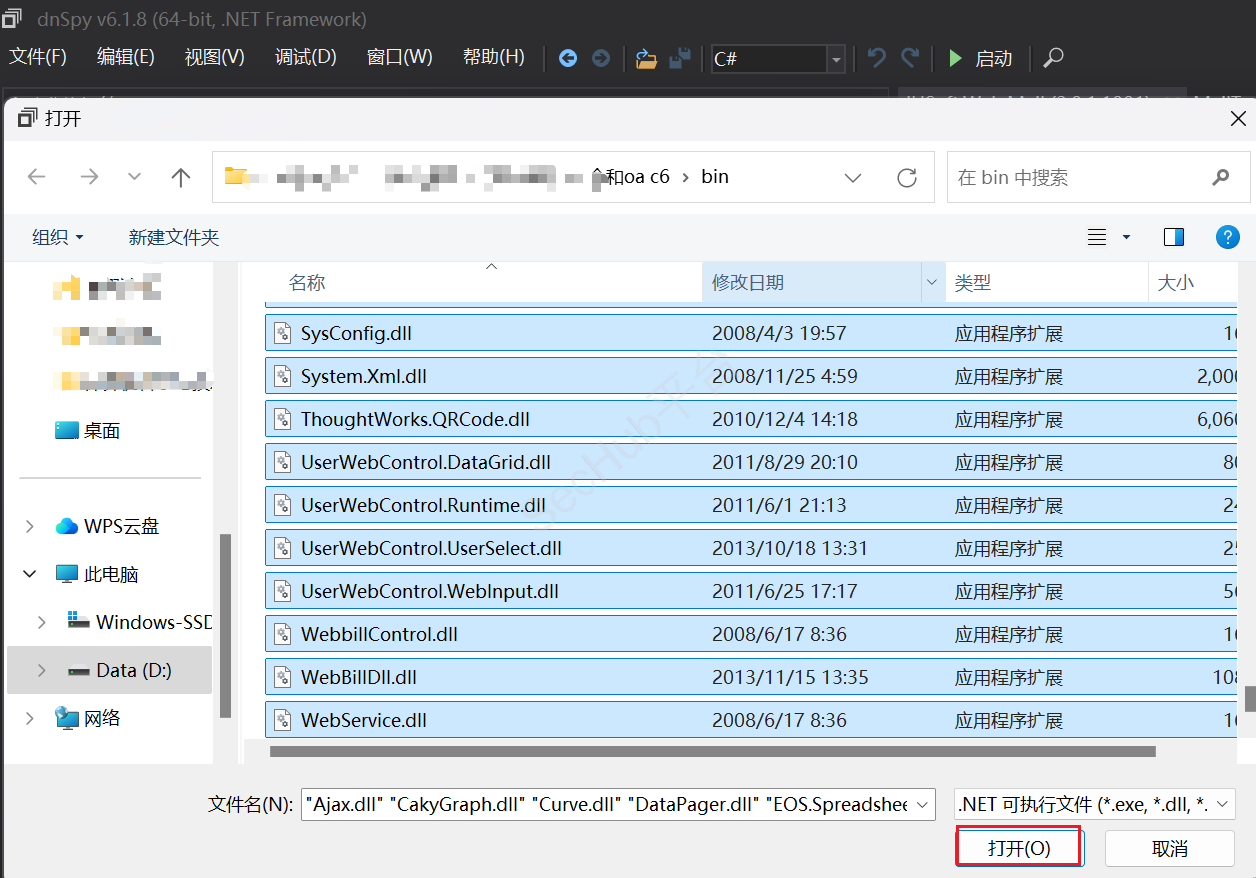The height and width of the screenshot is (878, 1256).
Task: Toggle the preview pane icon
Action: pos(1174,237)
